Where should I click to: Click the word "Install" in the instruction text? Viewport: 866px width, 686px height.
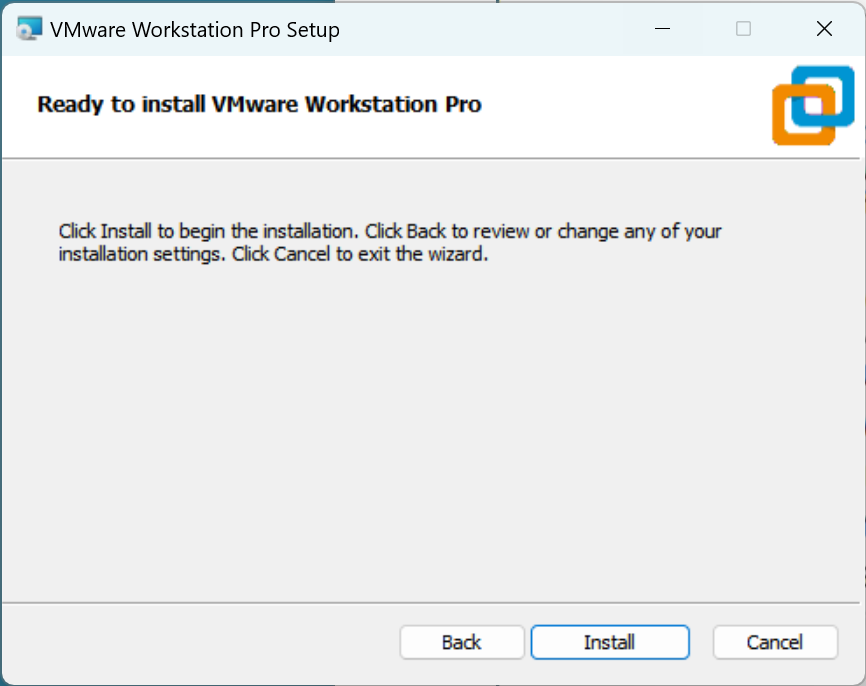point(125,231)
